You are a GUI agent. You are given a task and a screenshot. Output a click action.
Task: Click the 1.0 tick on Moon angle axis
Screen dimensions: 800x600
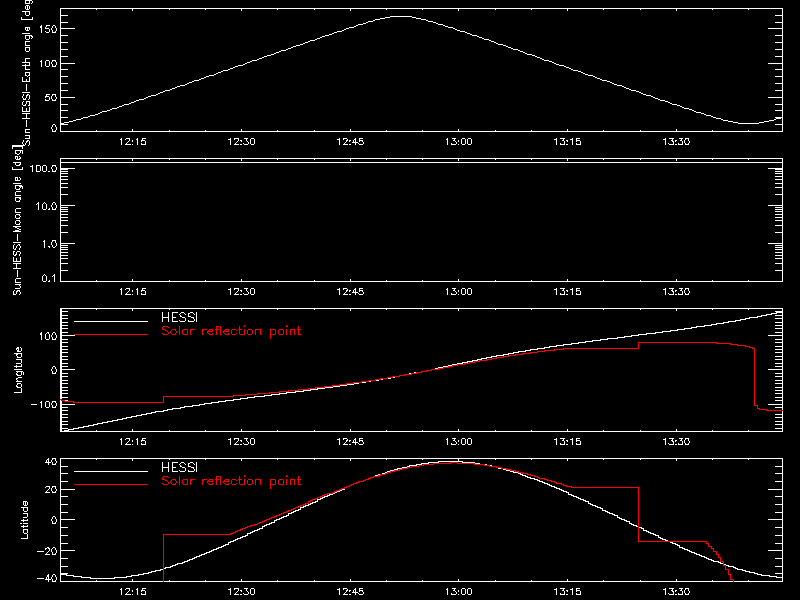[x=49, y=244]
